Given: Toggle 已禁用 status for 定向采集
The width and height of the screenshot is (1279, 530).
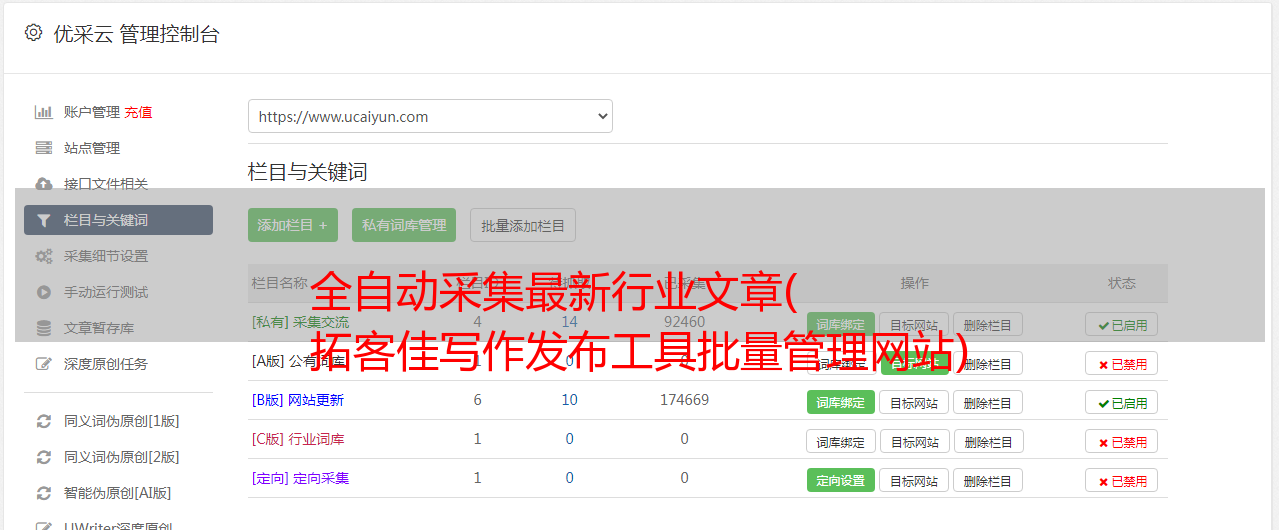Looking at the screenshot, I should (1122, 481).
